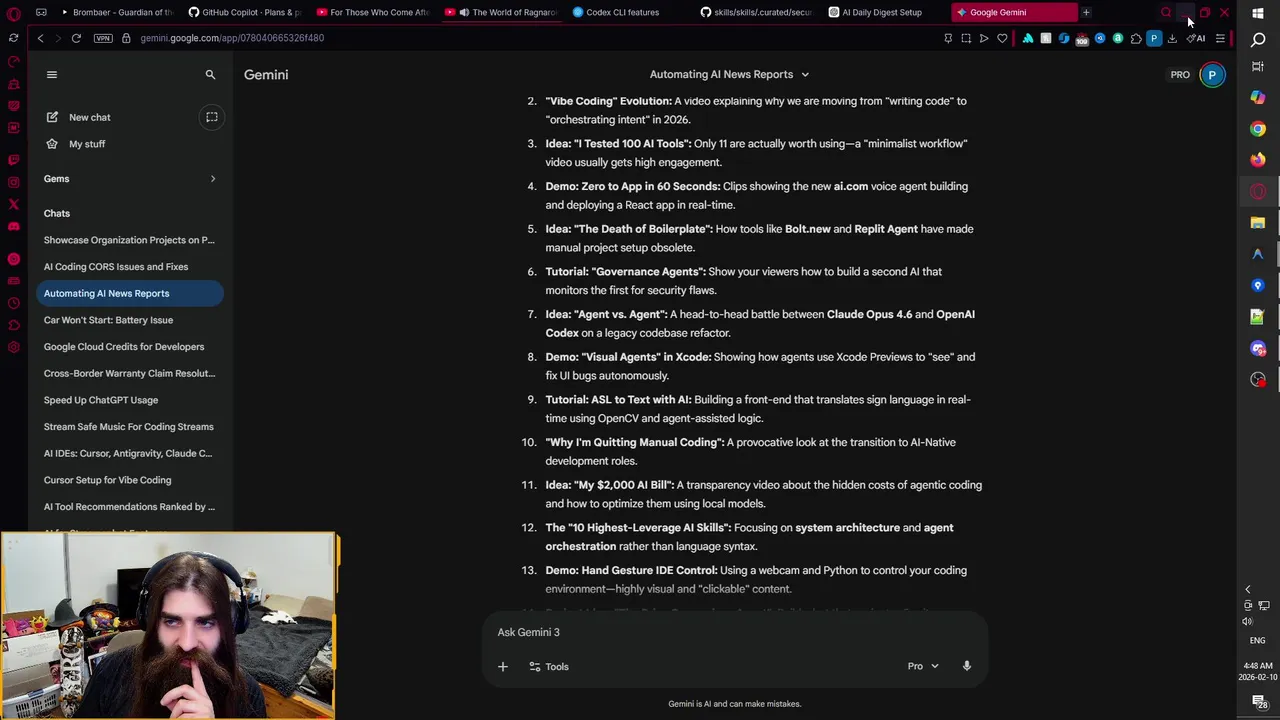Open the AI wand toolbar button
The width and height of the screenshot is (1280, 720).
tap(1195, 38)
